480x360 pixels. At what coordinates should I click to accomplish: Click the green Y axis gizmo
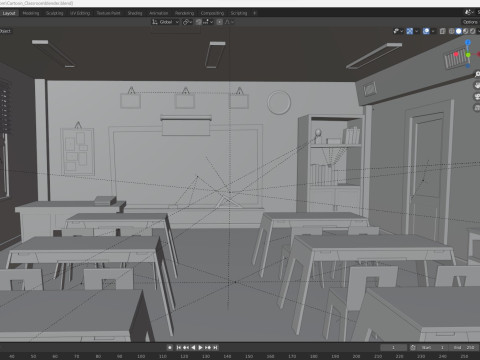(468, 55)
